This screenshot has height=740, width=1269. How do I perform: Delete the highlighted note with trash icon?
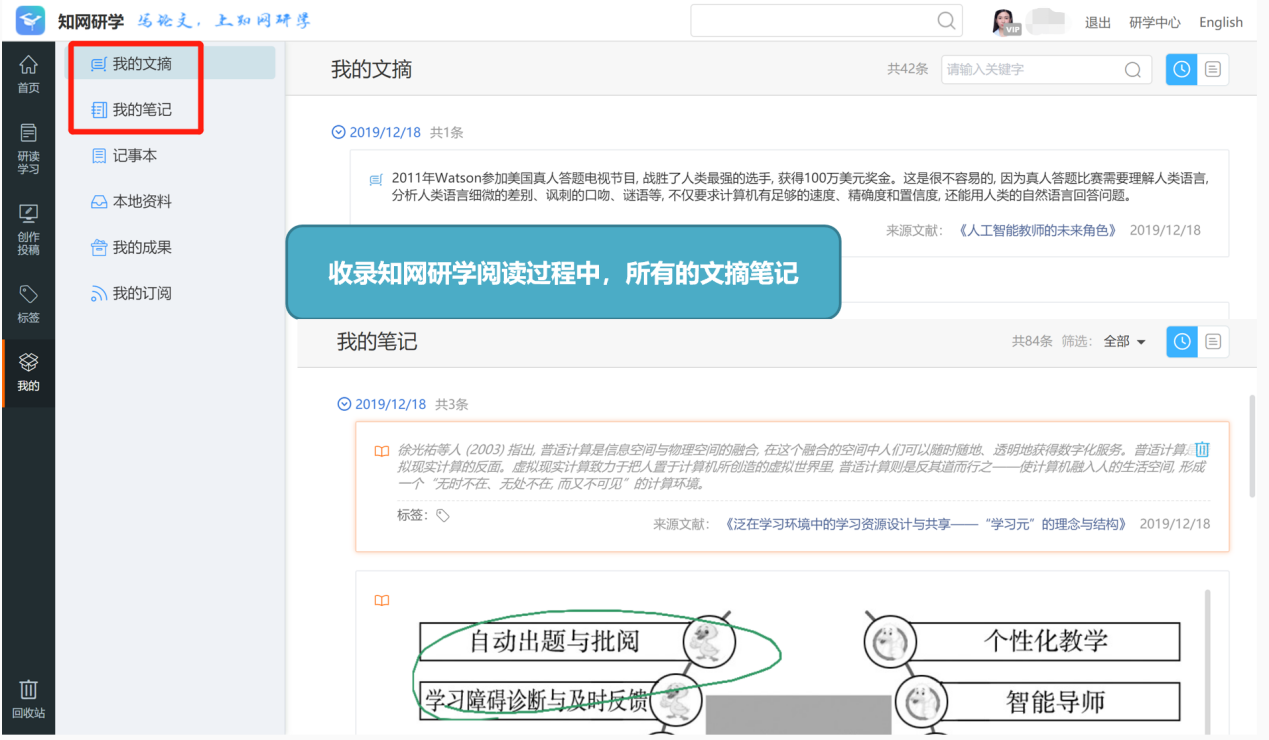pyautogui.click(x=1202, y=450)
